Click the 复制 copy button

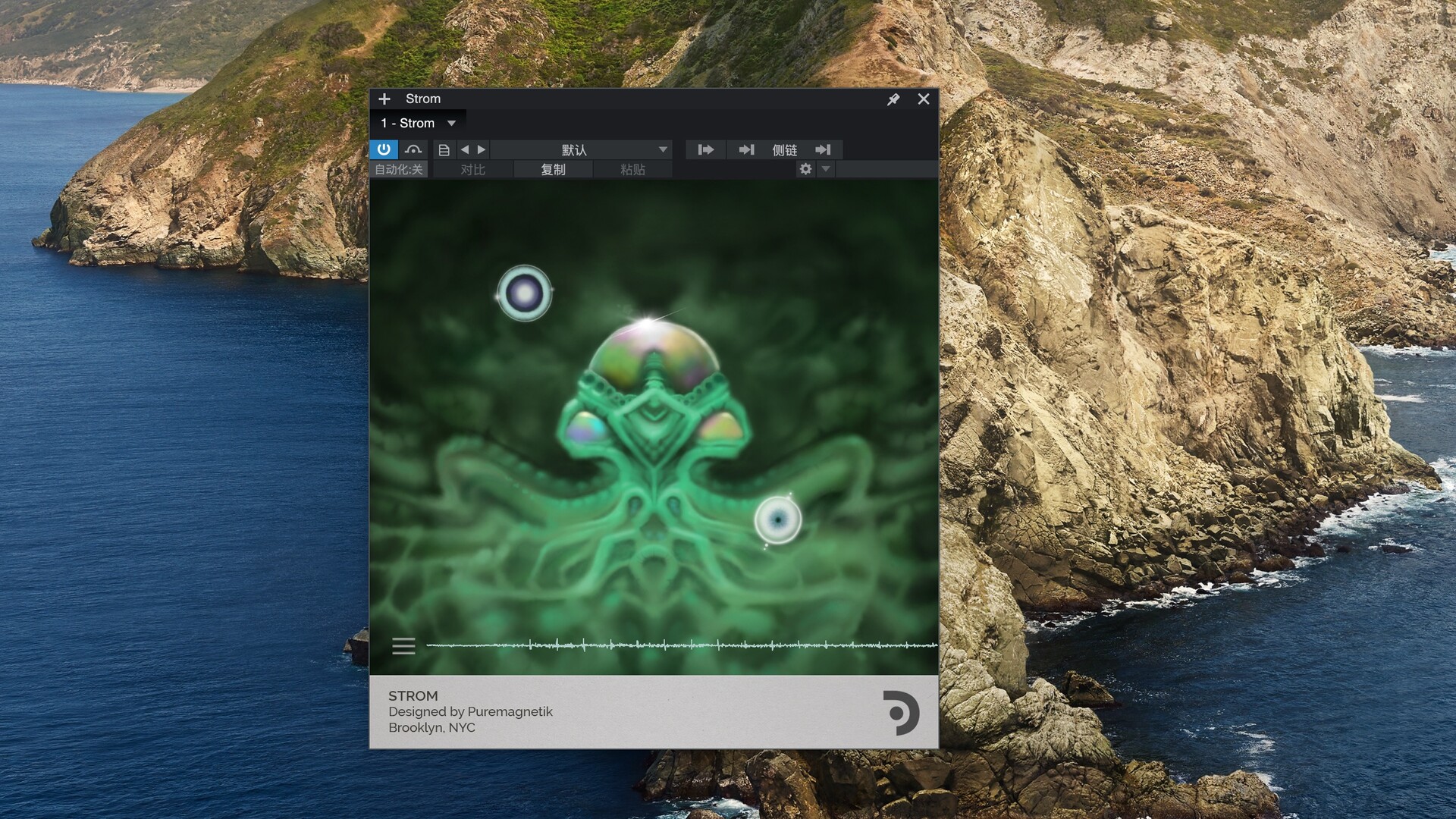click(553, 169)
